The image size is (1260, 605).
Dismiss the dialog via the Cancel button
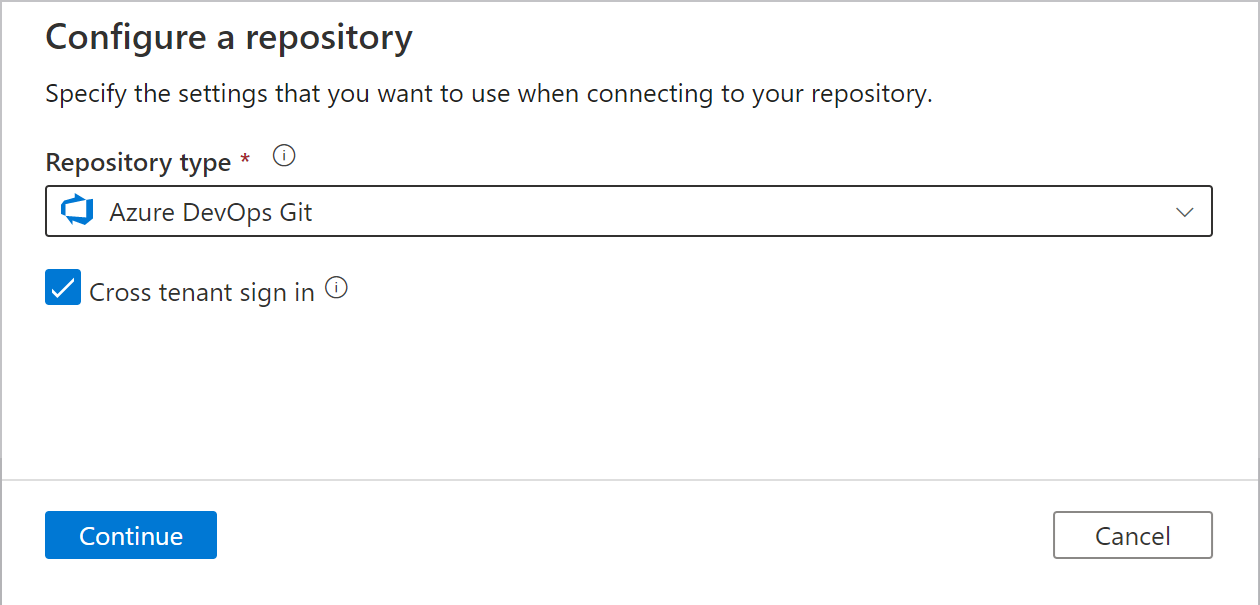[x=1133, y=535]
